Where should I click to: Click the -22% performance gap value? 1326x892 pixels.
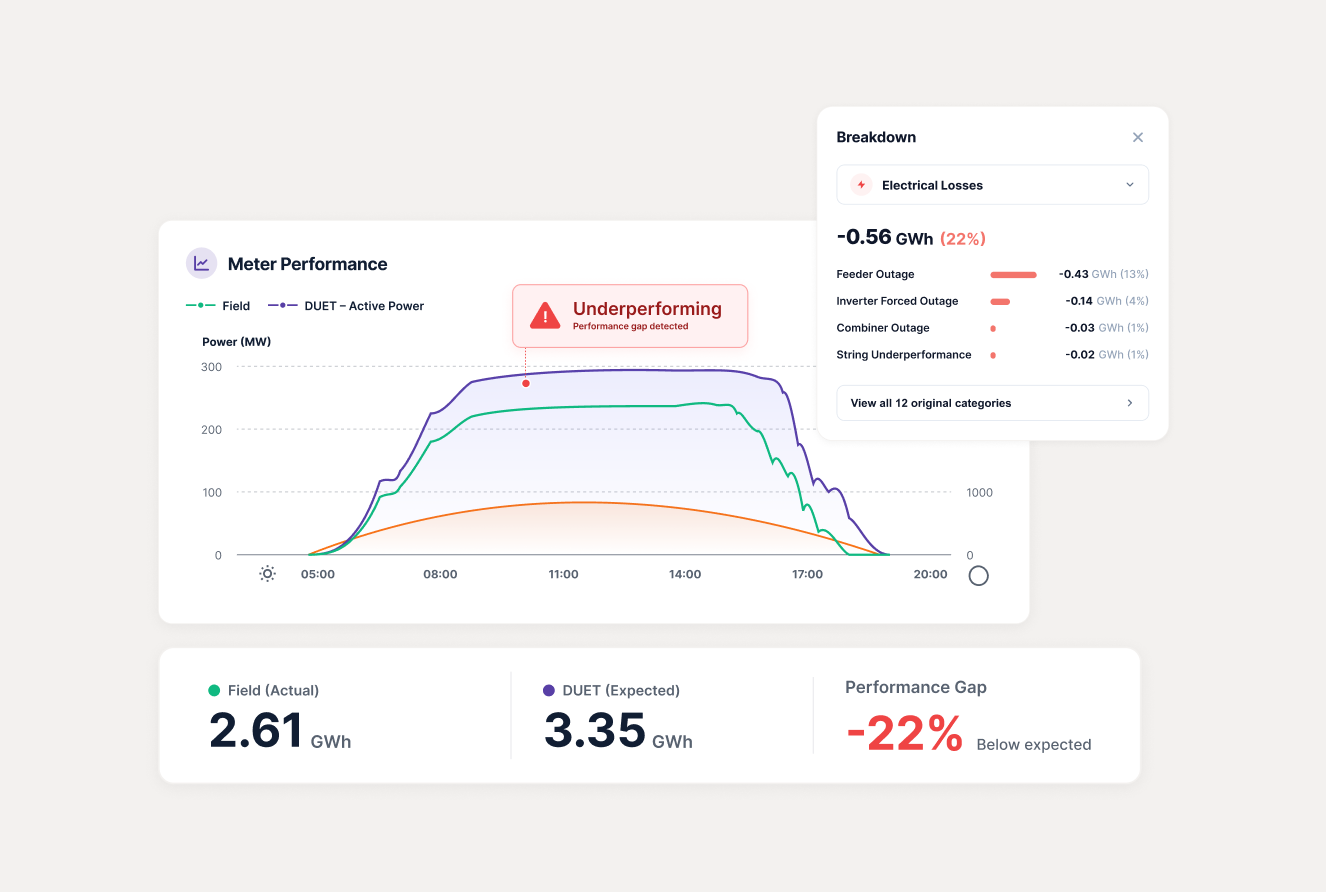[905, 735]
